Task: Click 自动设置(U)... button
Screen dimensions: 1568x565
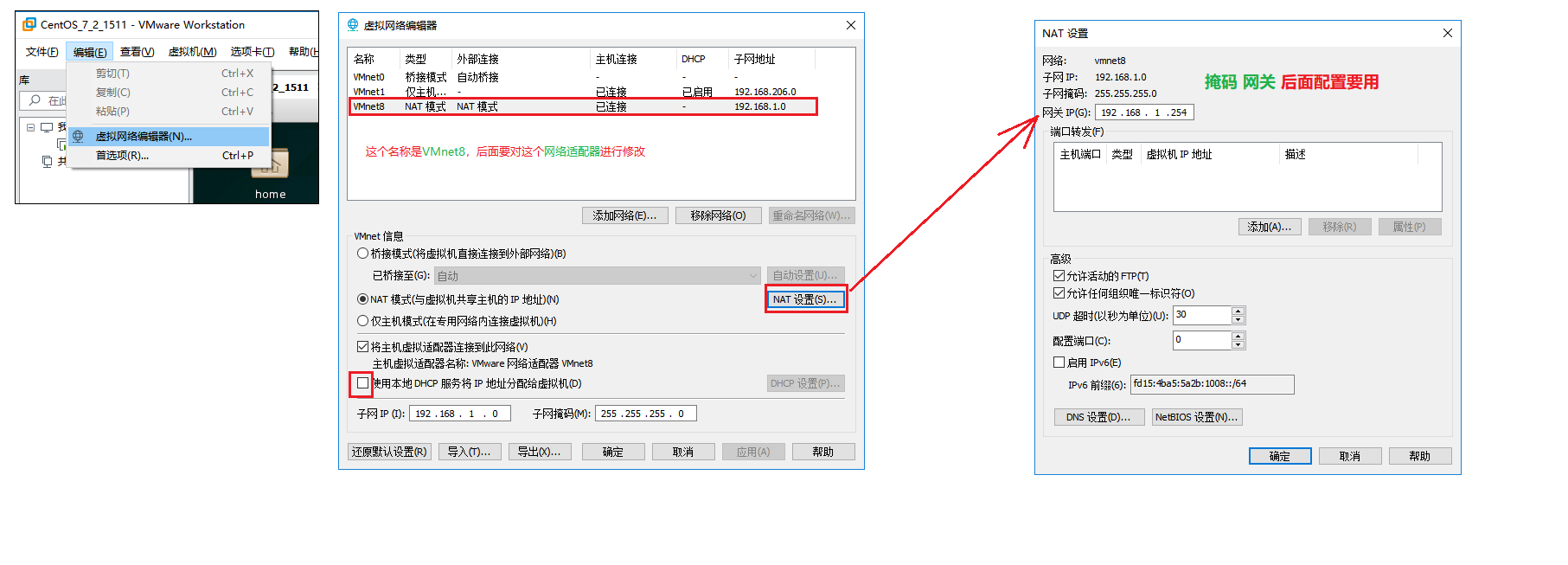Action: tap(805, 275)
